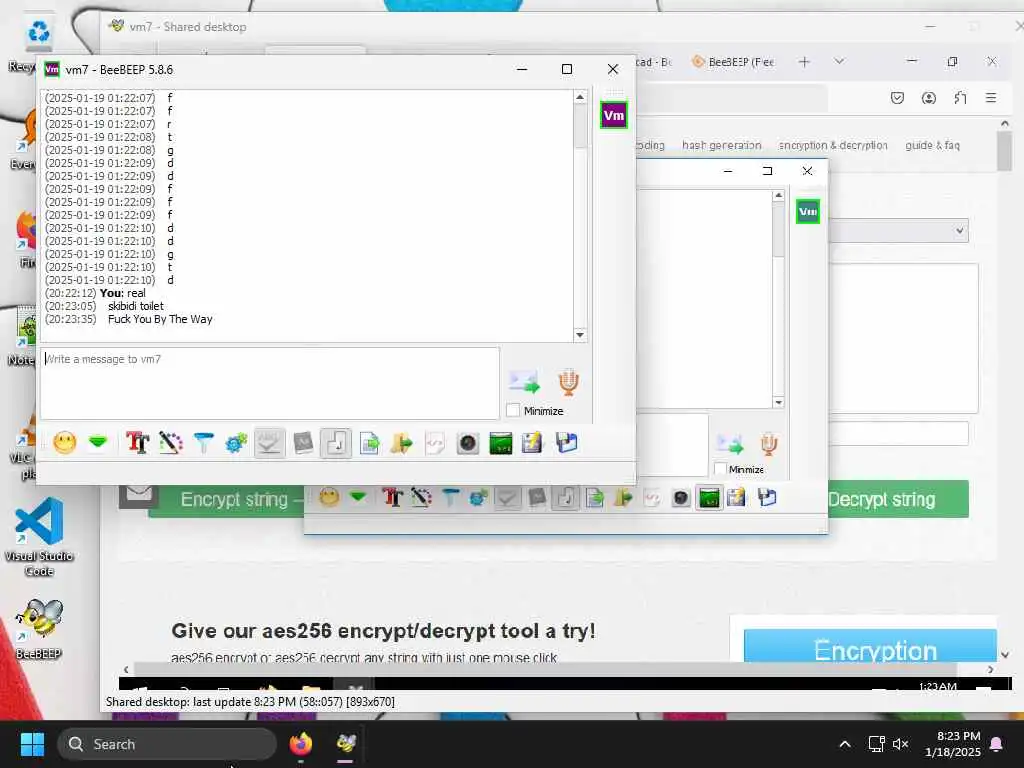Click floppy save icon in remote chat toolbar
1024x768 pixels.
click(x=767, y=498)
